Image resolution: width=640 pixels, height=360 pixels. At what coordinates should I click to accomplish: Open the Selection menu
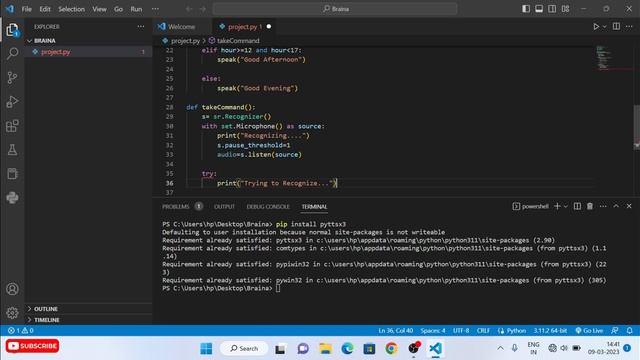[x=71, y=9]
